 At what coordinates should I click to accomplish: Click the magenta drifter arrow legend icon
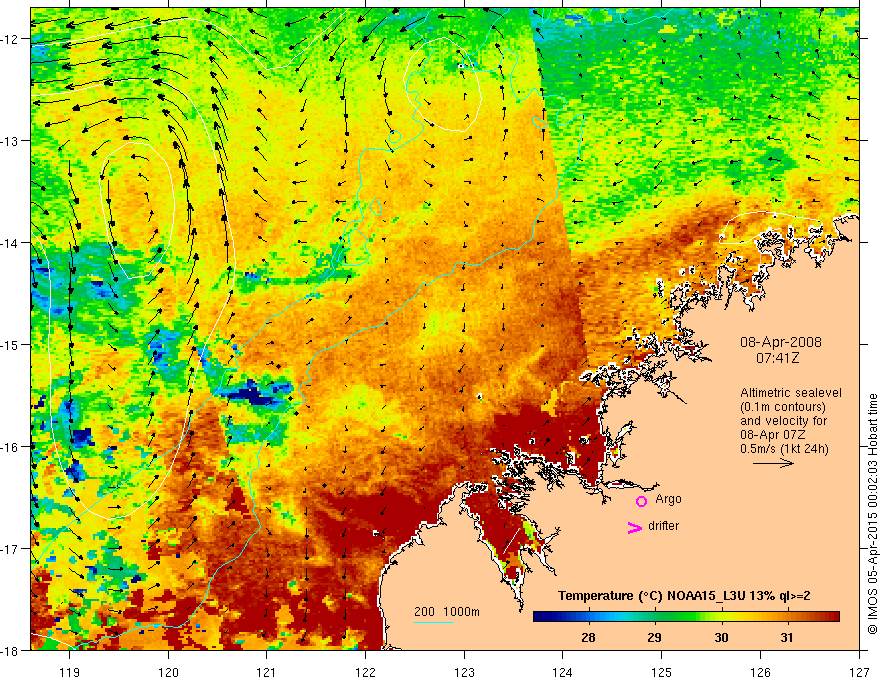coord(635,527)
